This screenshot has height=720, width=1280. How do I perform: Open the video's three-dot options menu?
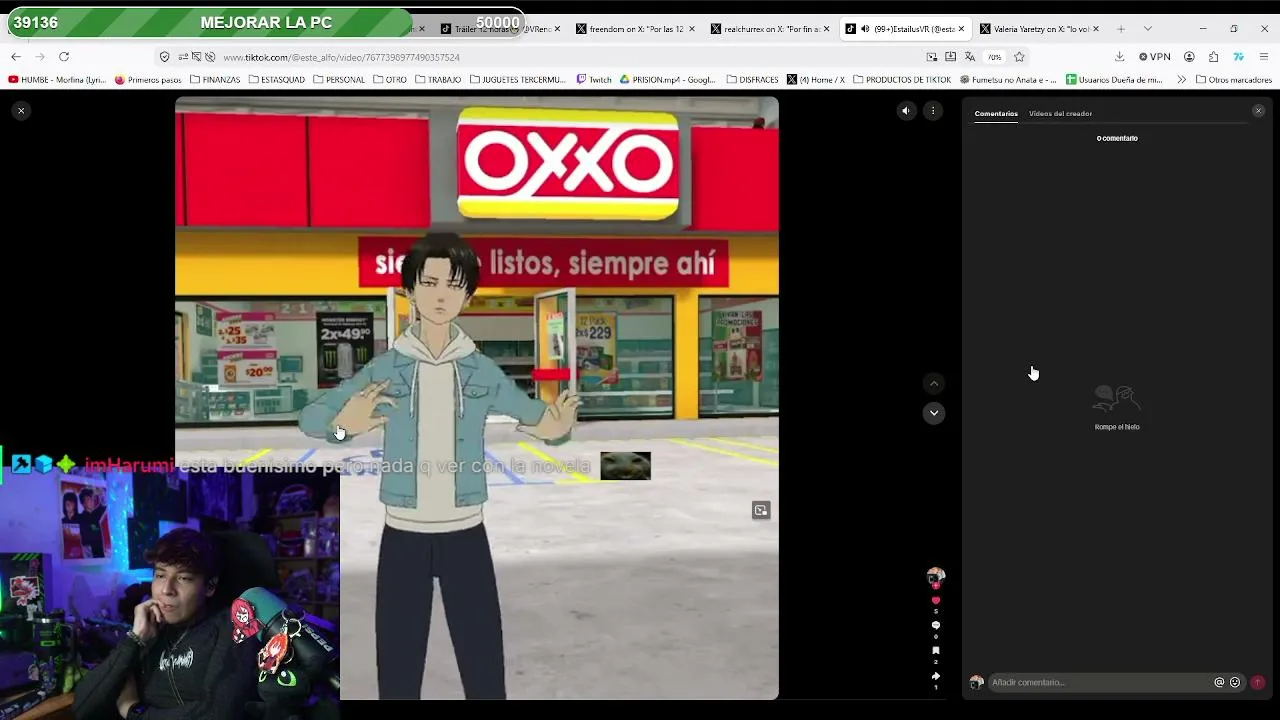click(933, 111)
